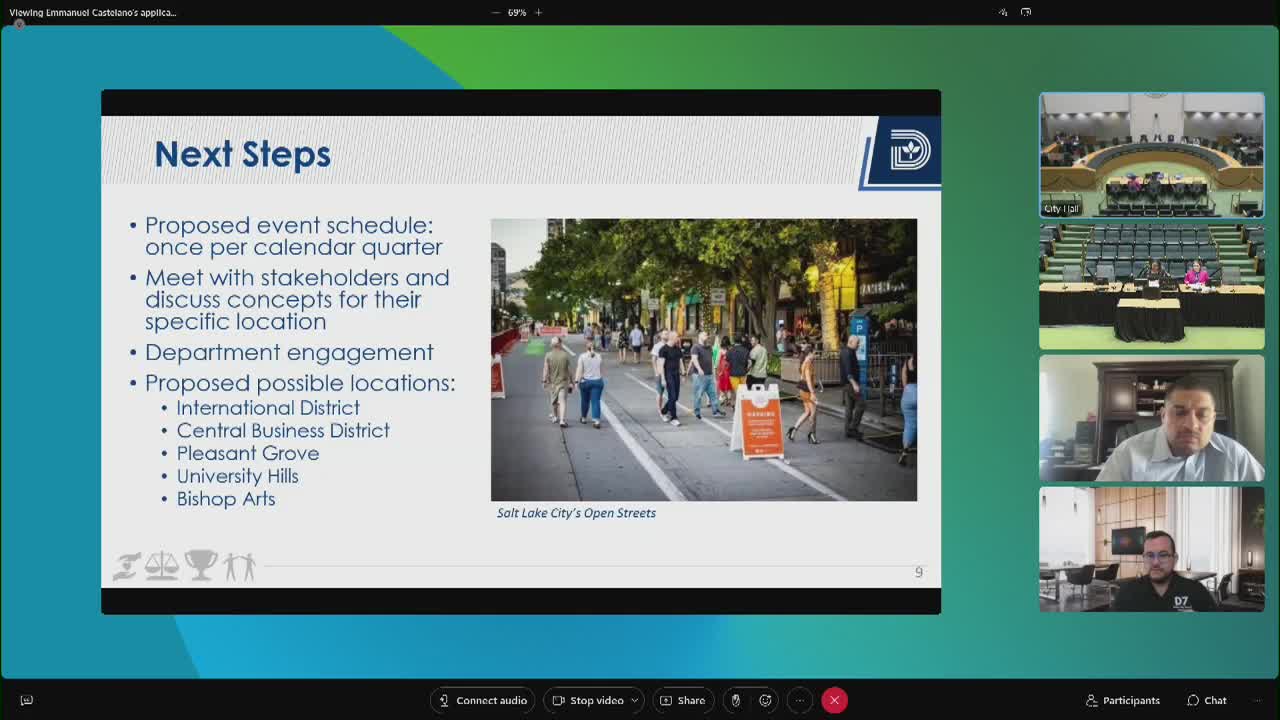Open the Participants panel
The width and height of the screenshot is (1280, 720).
point(1123,700)
